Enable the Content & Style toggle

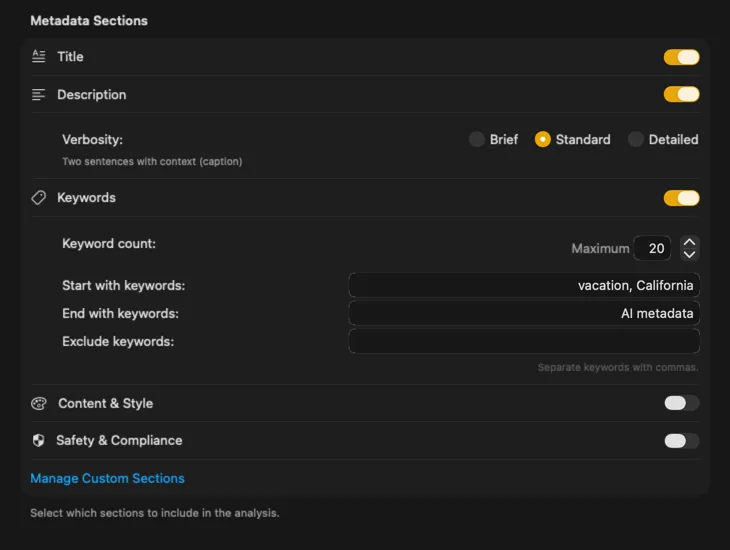click(682, 403)
